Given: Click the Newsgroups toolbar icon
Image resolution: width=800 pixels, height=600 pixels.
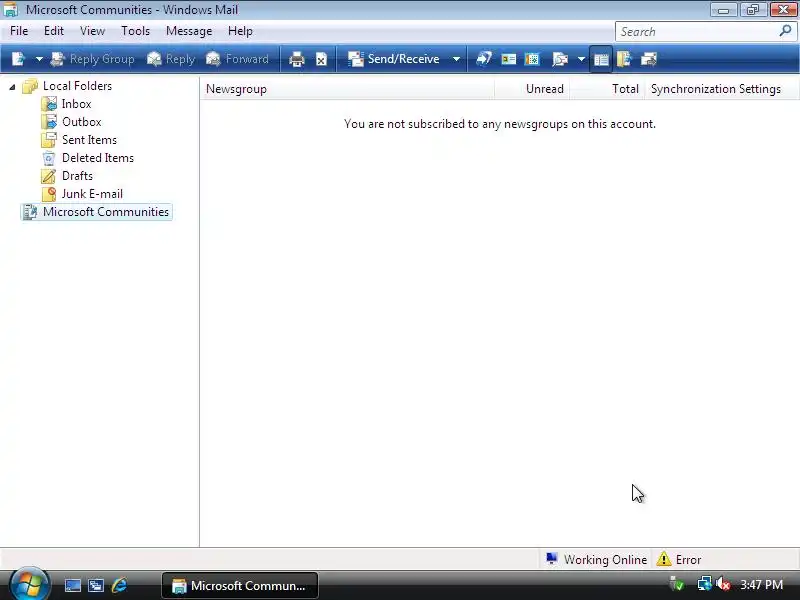Looking at the screenshot, I should point(484,59).
